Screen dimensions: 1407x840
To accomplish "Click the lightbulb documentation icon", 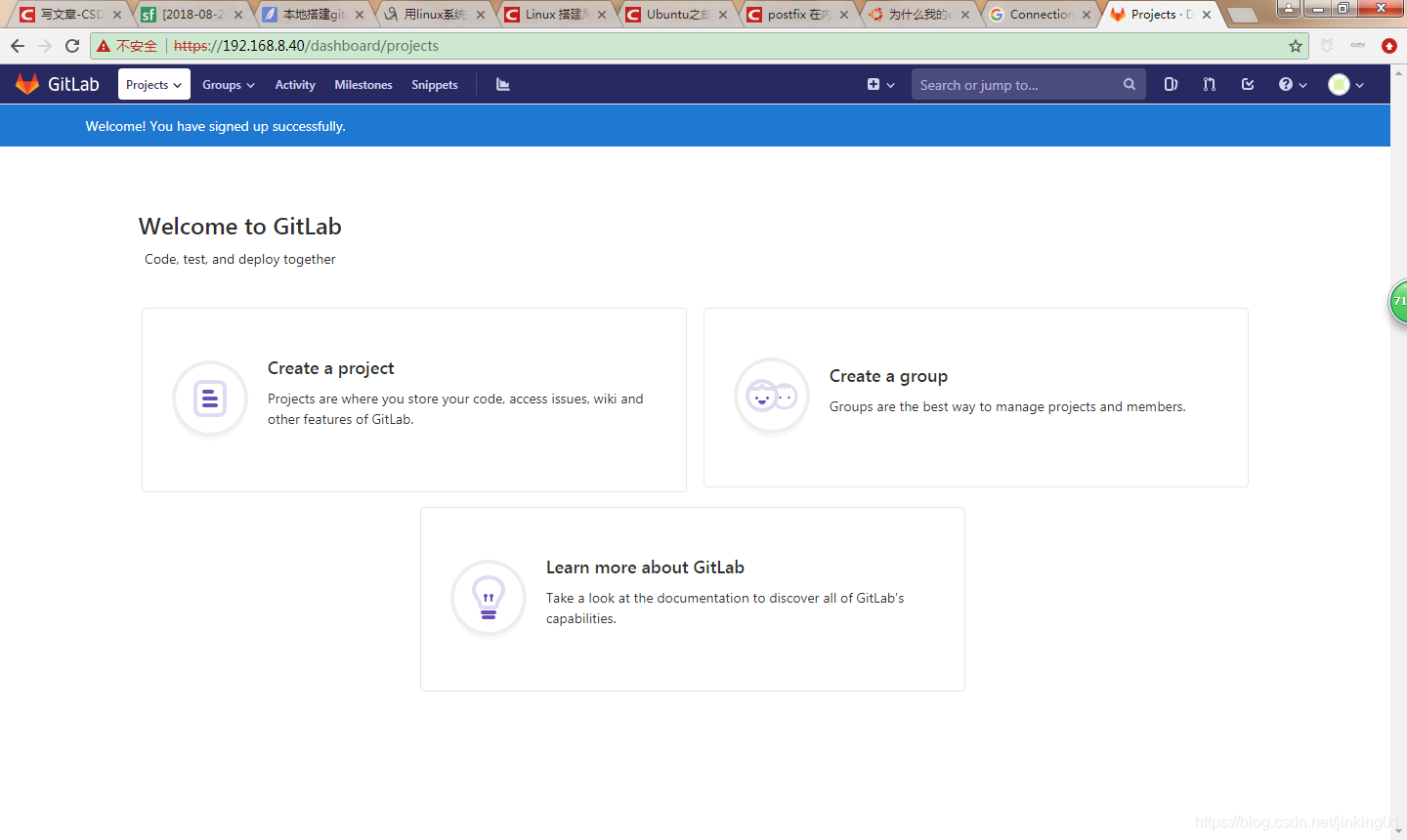I will click(x=489, y=598).
